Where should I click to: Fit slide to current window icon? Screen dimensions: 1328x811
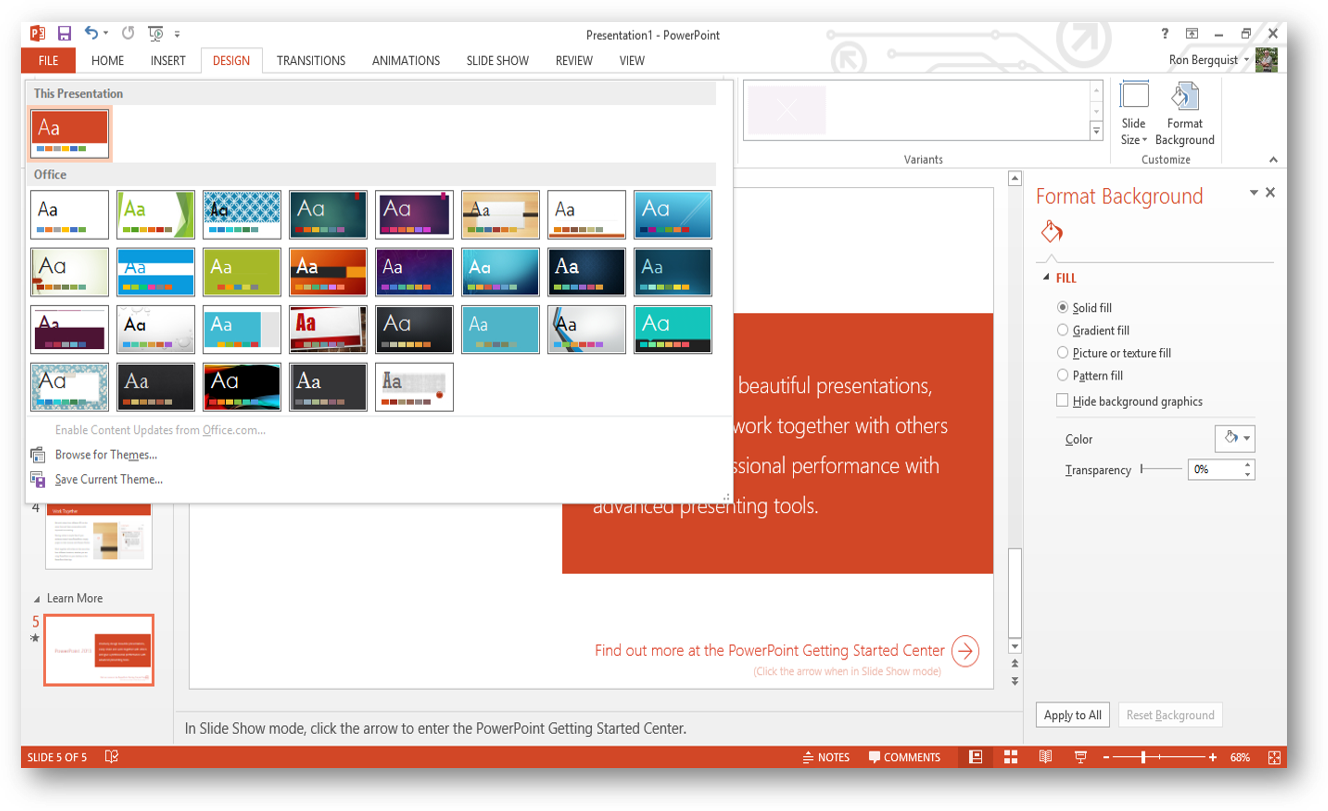pyautogui.click(x=1275, y=758)
